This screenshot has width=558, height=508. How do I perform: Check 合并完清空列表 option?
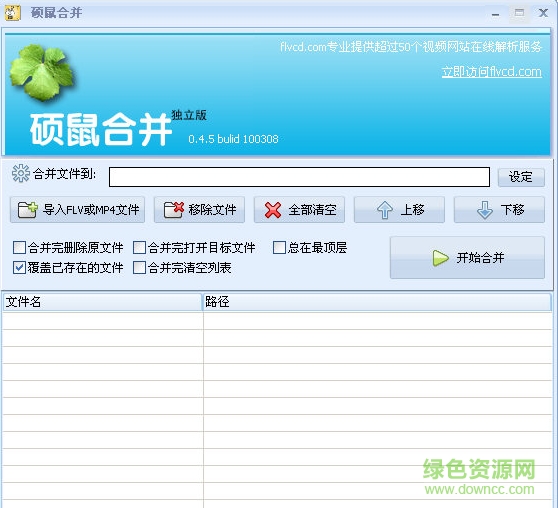tap(140, 268)
